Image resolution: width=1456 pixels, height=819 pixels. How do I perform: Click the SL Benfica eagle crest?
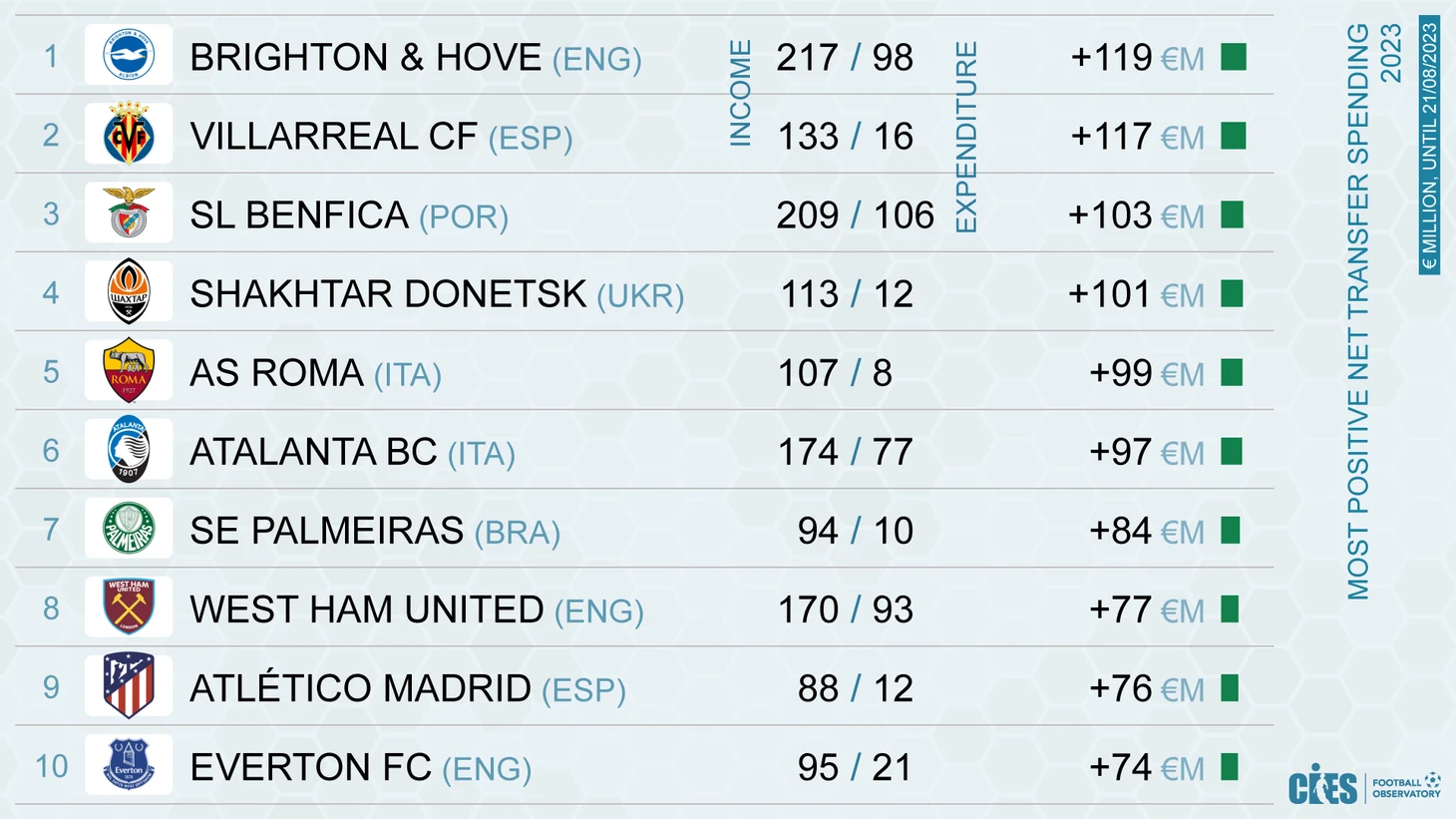click(x=129, y=212)
